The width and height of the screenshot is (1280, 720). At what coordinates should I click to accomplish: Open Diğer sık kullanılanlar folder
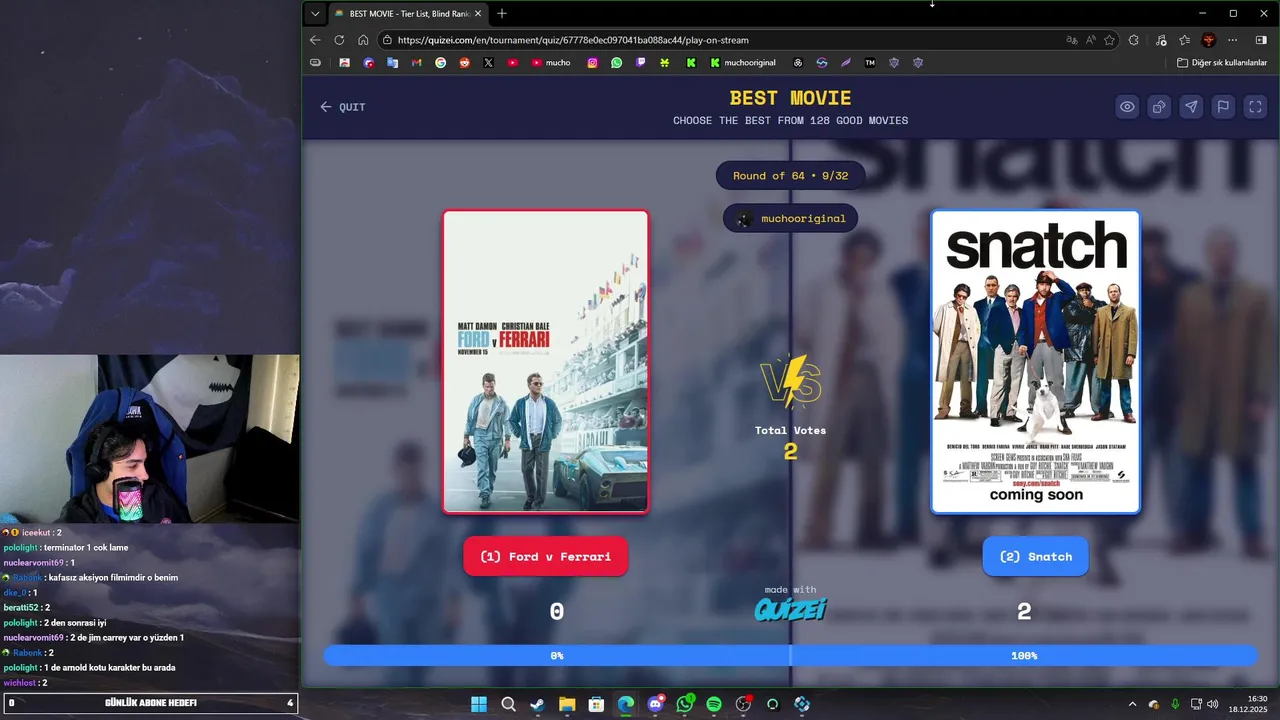pos(1222,62)
